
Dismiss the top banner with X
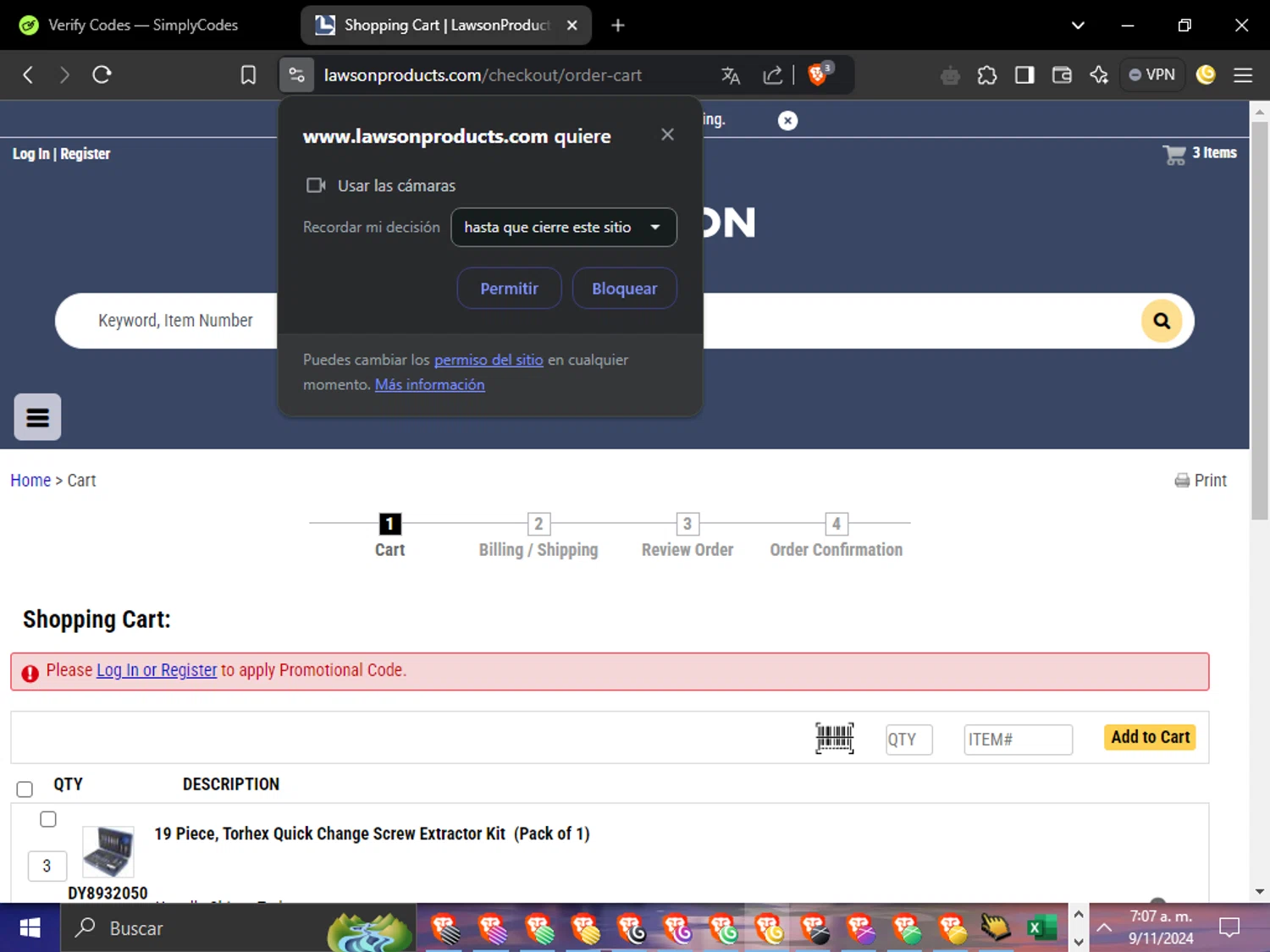[x=787, y=120]
